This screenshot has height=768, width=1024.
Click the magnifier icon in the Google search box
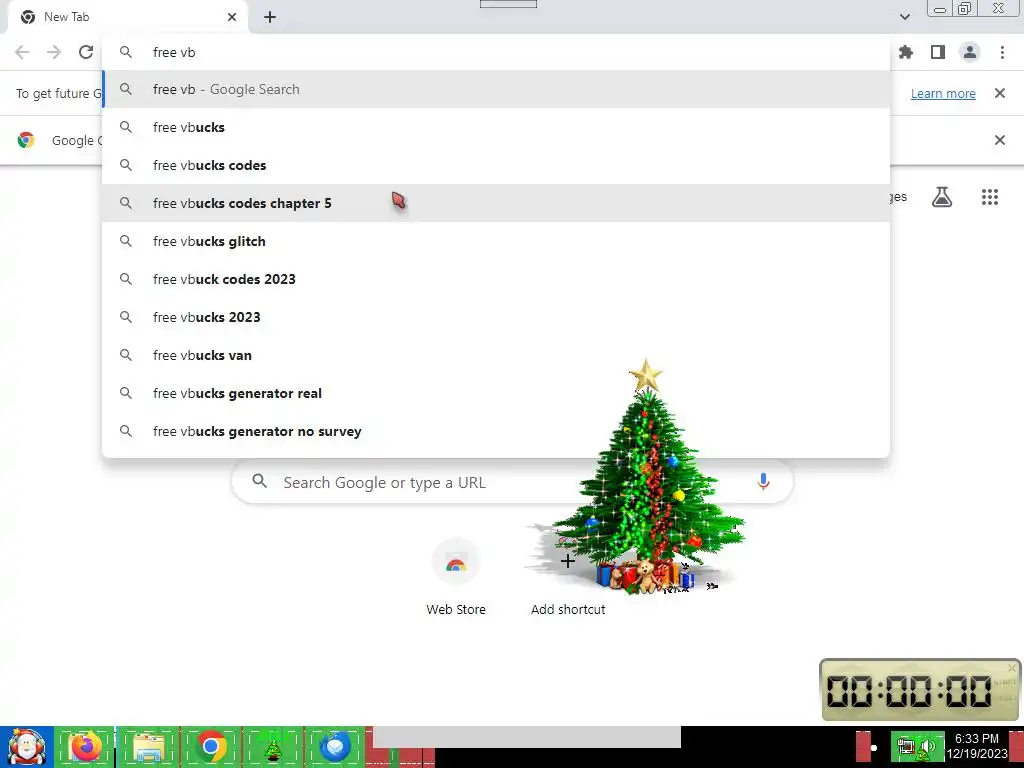(x=259, y=481)
